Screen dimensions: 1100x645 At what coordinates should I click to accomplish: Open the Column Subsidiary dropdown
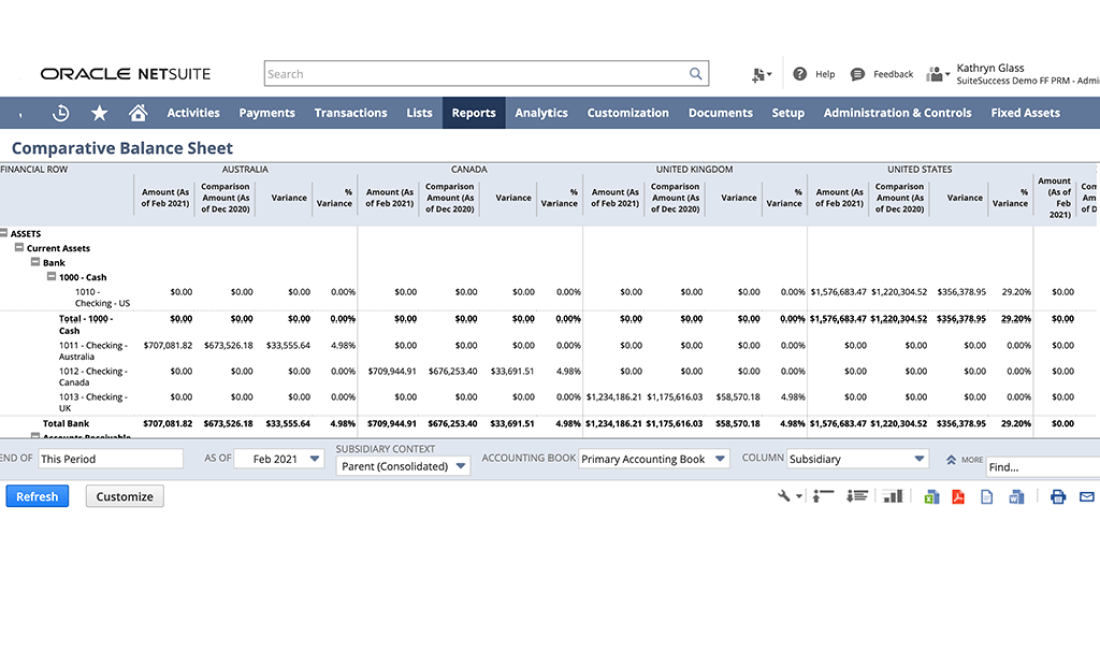[857, 458]
